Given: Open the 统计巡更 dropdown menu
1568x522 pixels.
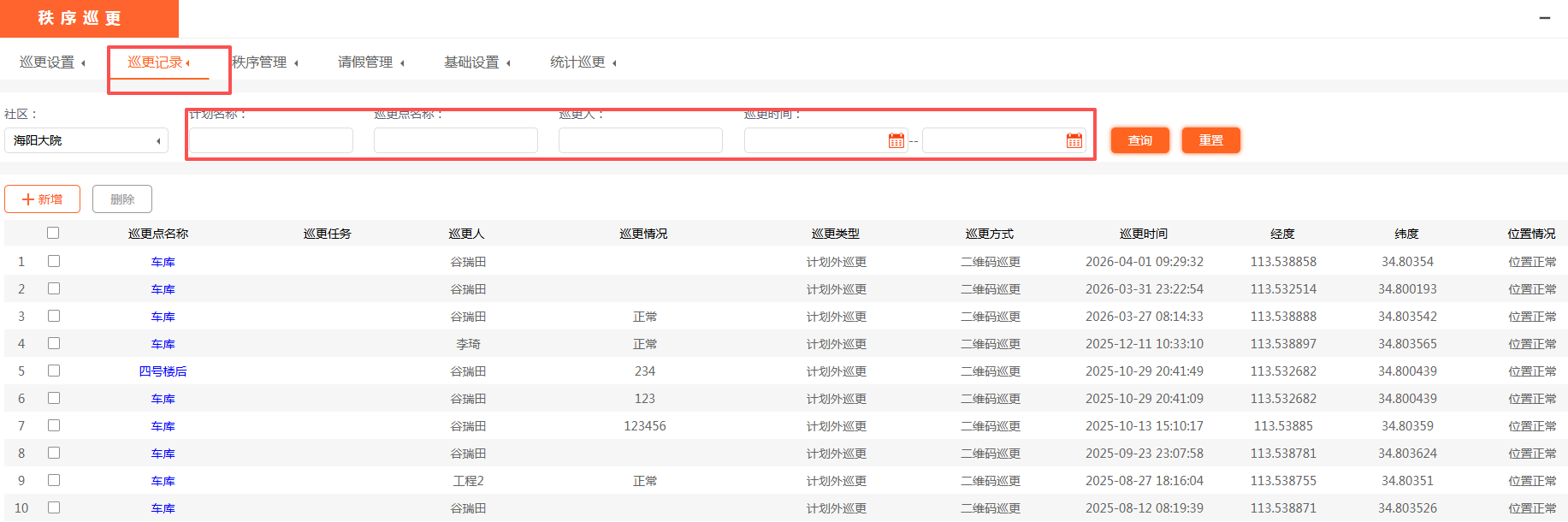Looking at the screenshot, I should (583, 62).
